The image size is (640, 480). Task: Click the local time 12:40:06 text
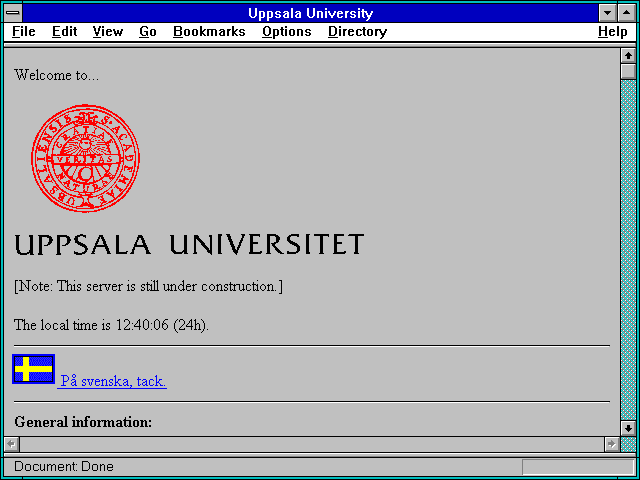click(x=111, y=325)
